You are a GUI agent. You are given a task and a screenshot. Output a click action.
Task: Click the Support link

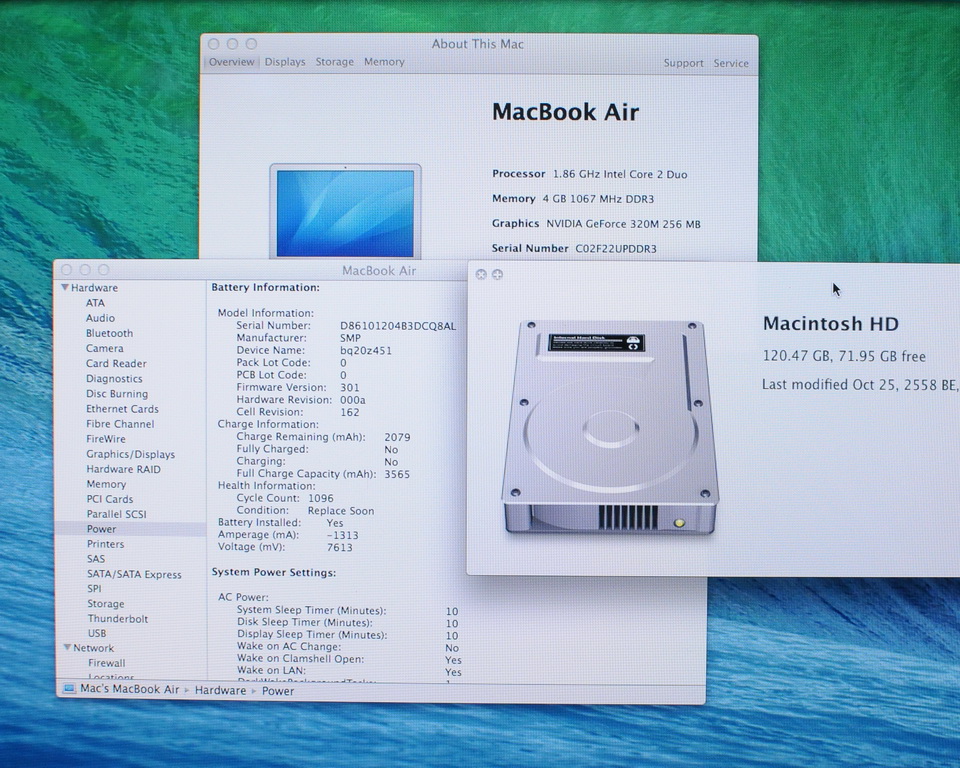(x=683, y=63)
